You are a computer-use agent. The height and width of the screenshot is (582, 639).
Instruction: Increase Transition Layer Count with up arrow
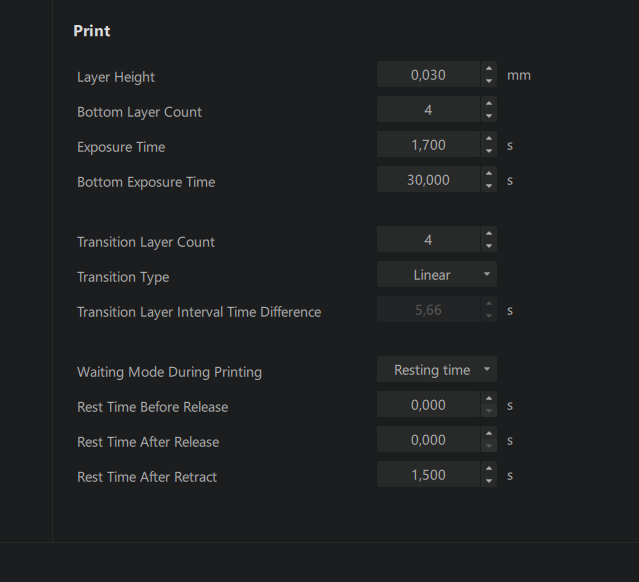tap(489, 233)
